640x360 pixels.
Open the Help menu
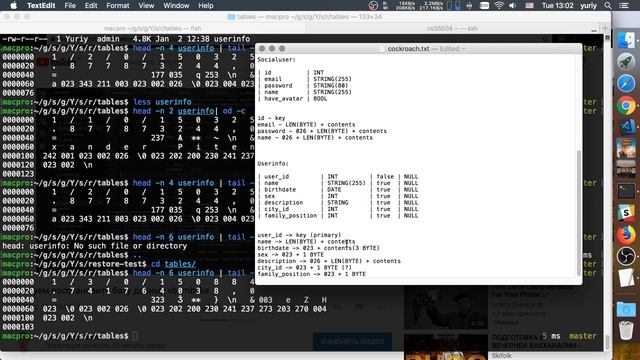click(x=206, y=5)
